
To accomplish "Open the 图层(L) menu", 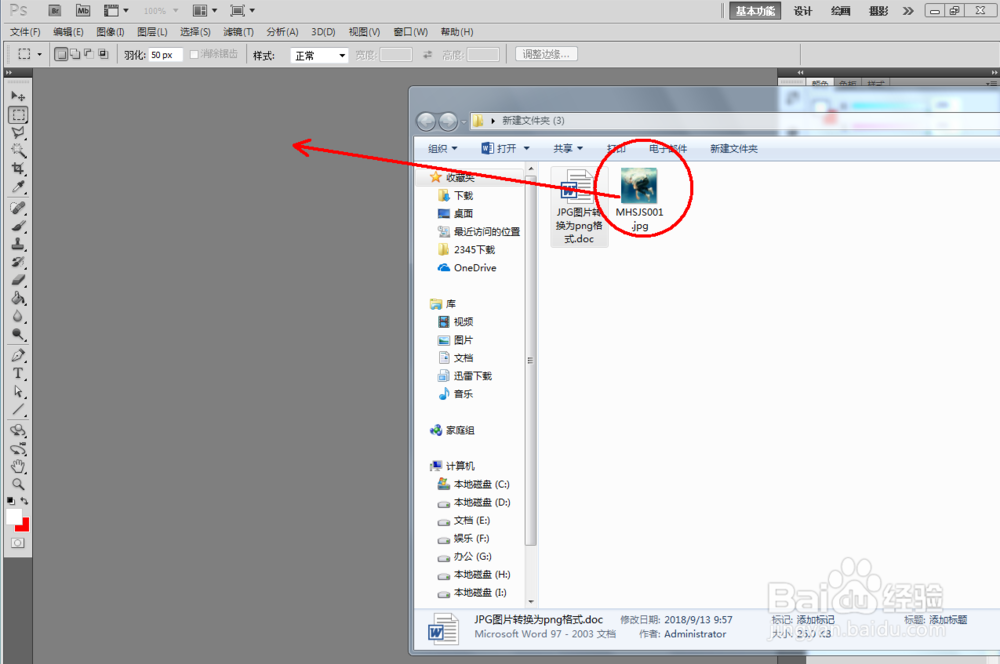I will coord(152,32).
